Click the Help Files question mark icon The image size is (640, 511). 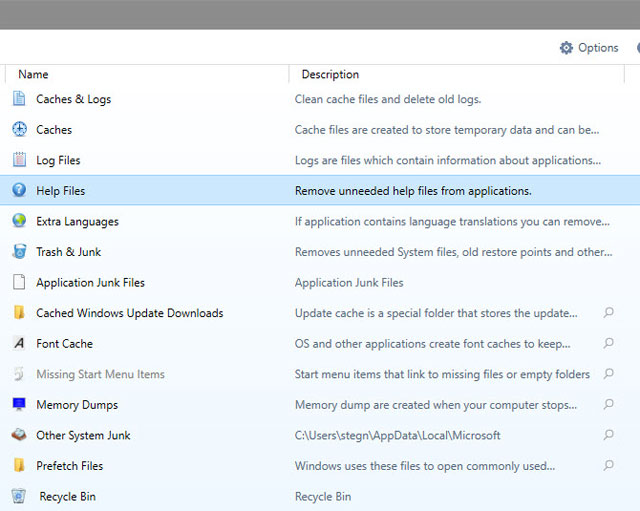(19, 190)
